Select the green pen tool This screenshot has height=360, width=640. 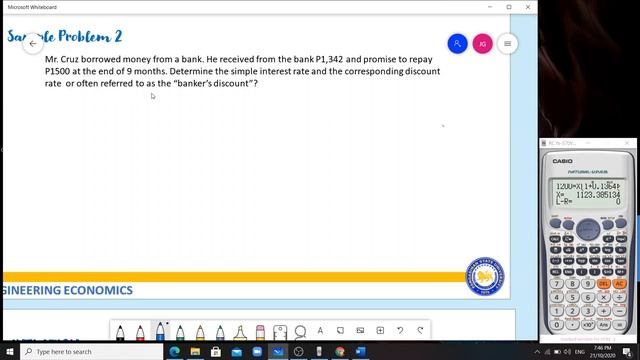coord(180,332)
